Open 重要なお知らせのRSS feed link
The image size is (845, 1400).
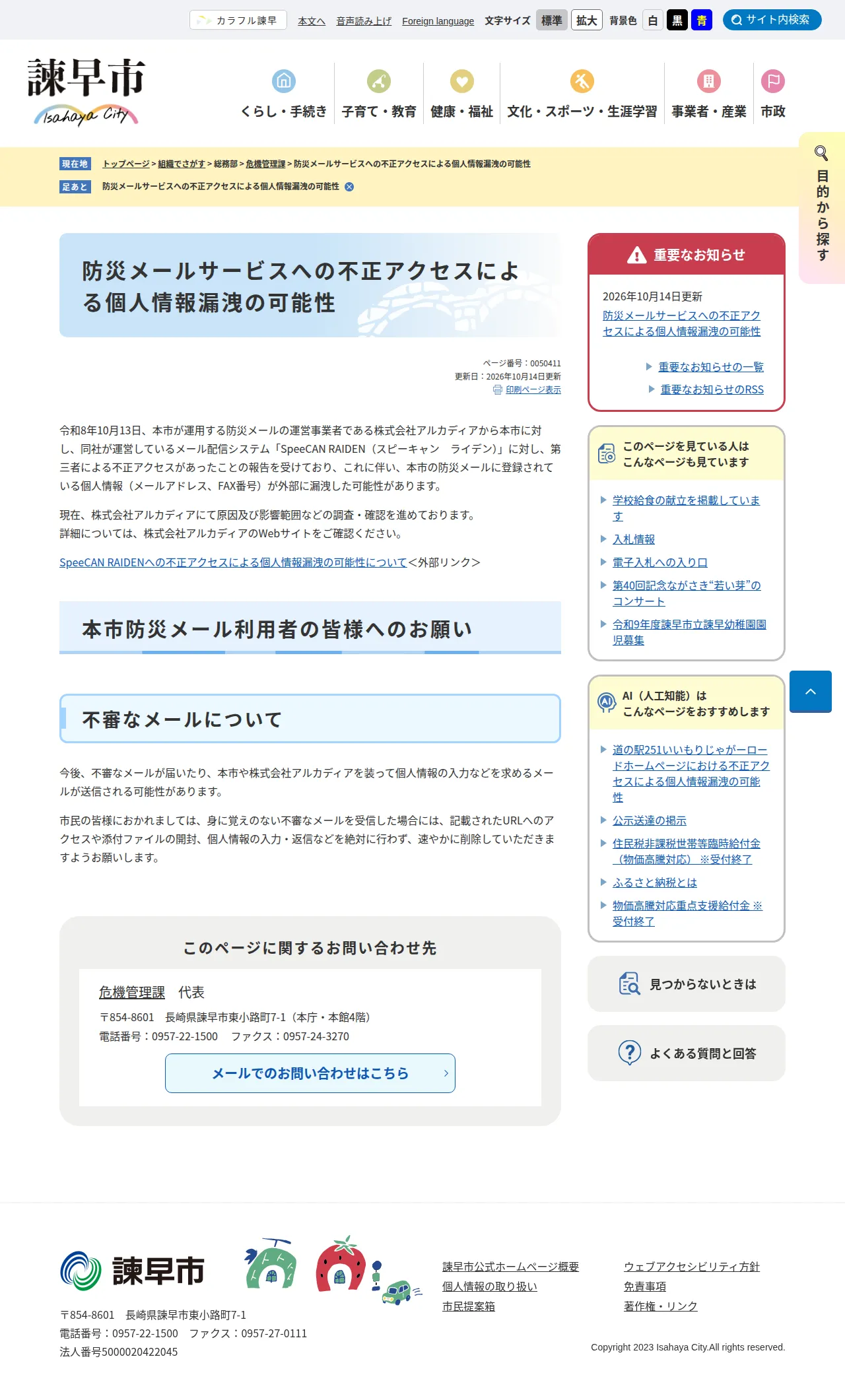[x=712, y=389]
